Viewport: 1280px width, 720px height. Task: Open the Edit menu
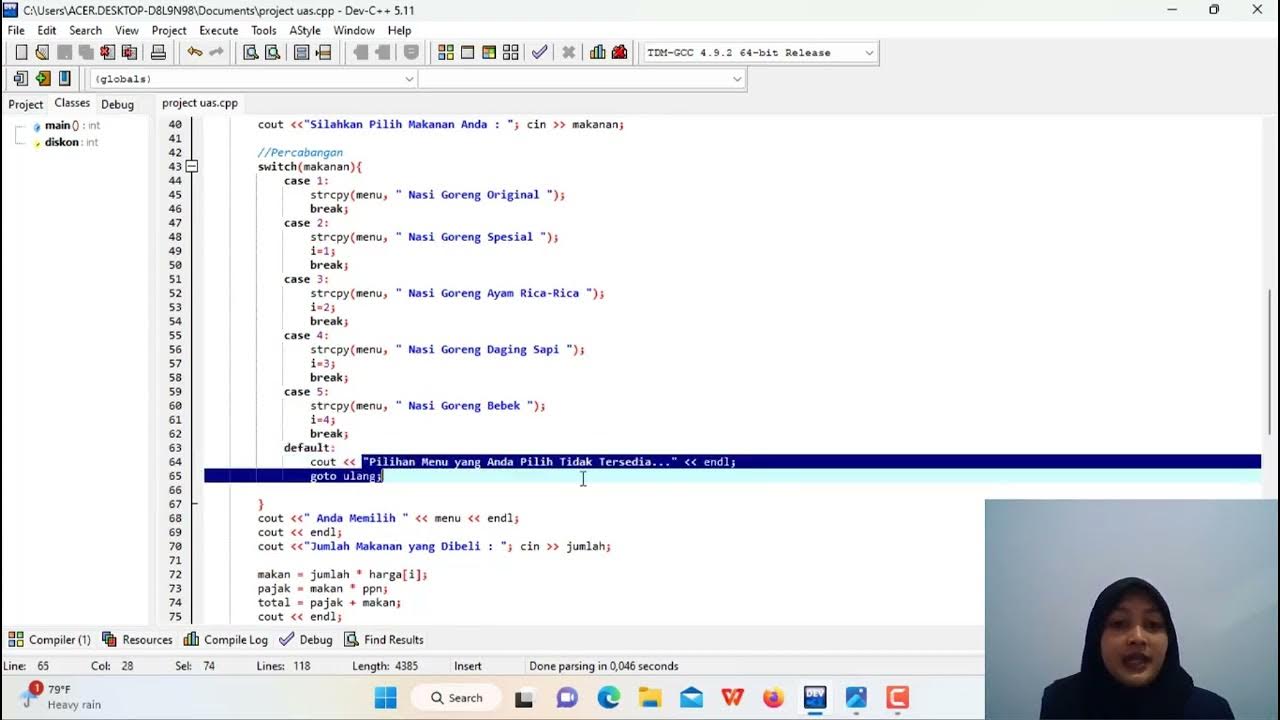[x=47, y=30]
